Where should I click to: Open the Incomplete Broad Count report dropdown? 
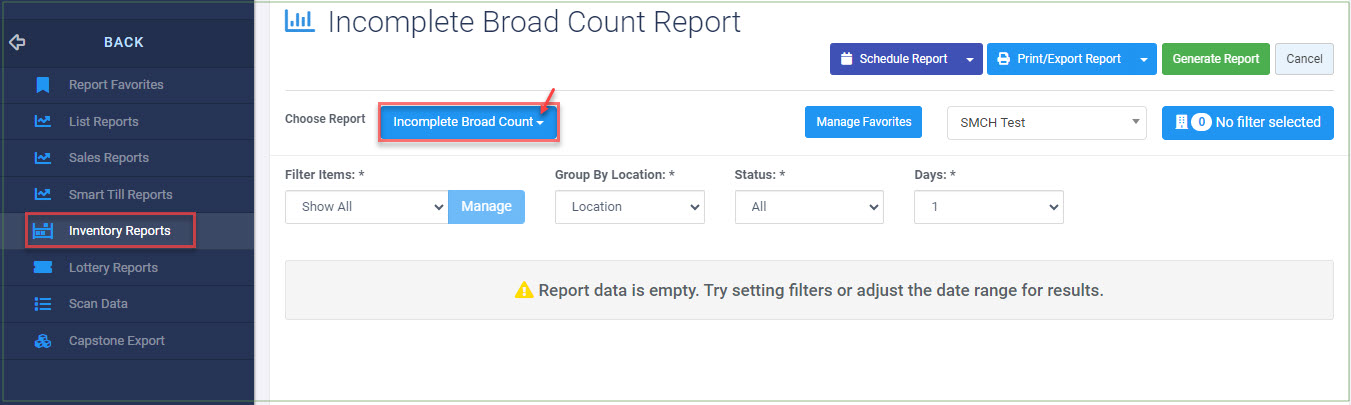click(468, 122)
